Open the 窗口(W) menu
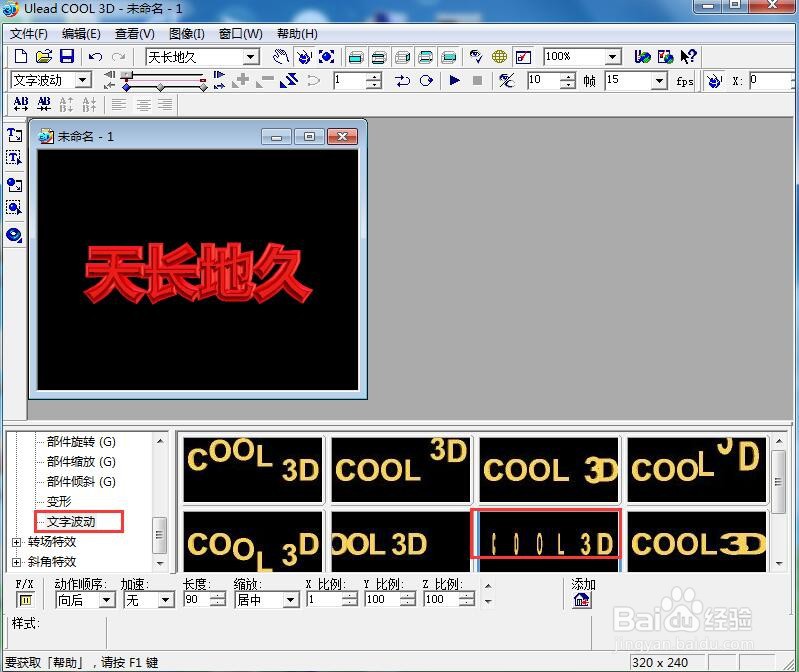Viewport: 799px width, 672px height. (241, 34)
